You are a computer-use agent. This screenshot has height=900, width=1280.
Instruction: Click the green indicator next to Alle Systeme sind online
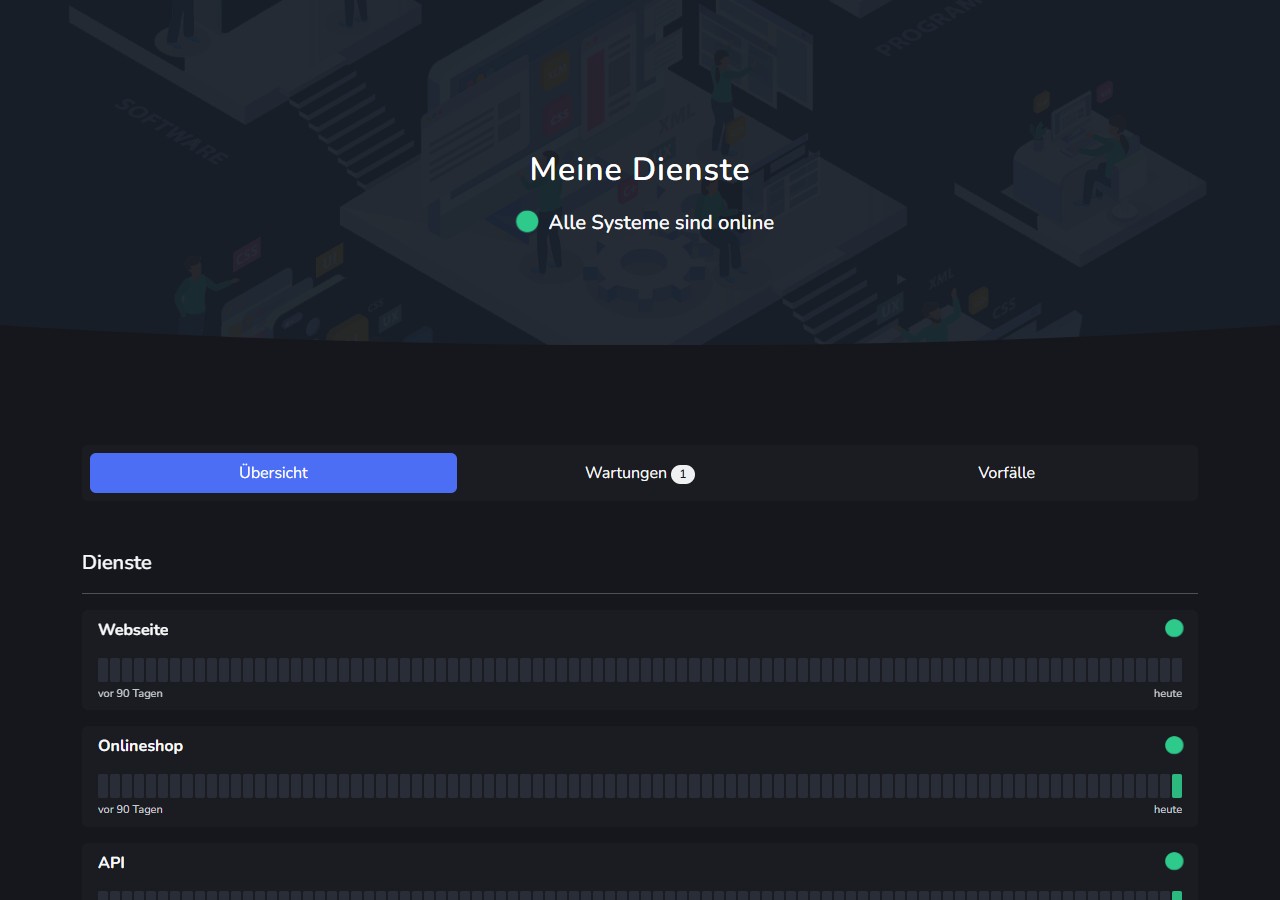pos(527,222)
